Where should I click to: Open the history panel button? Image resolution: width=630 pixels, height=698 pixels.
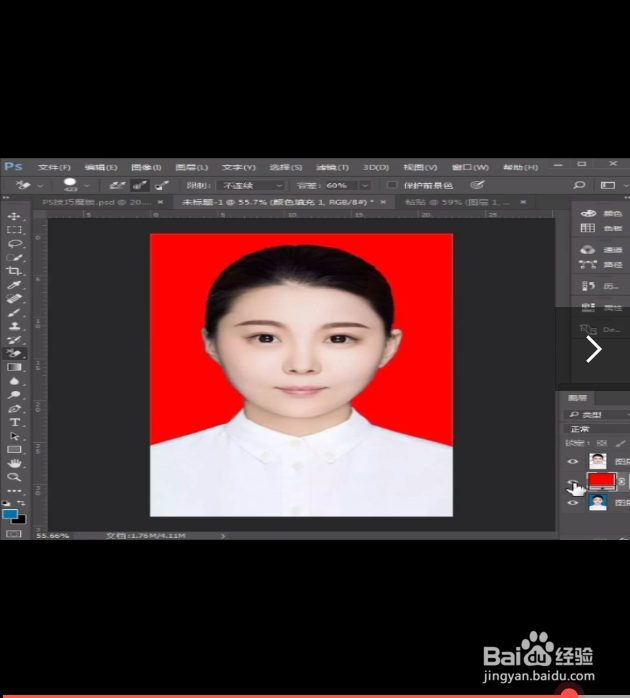coord(601,286)
